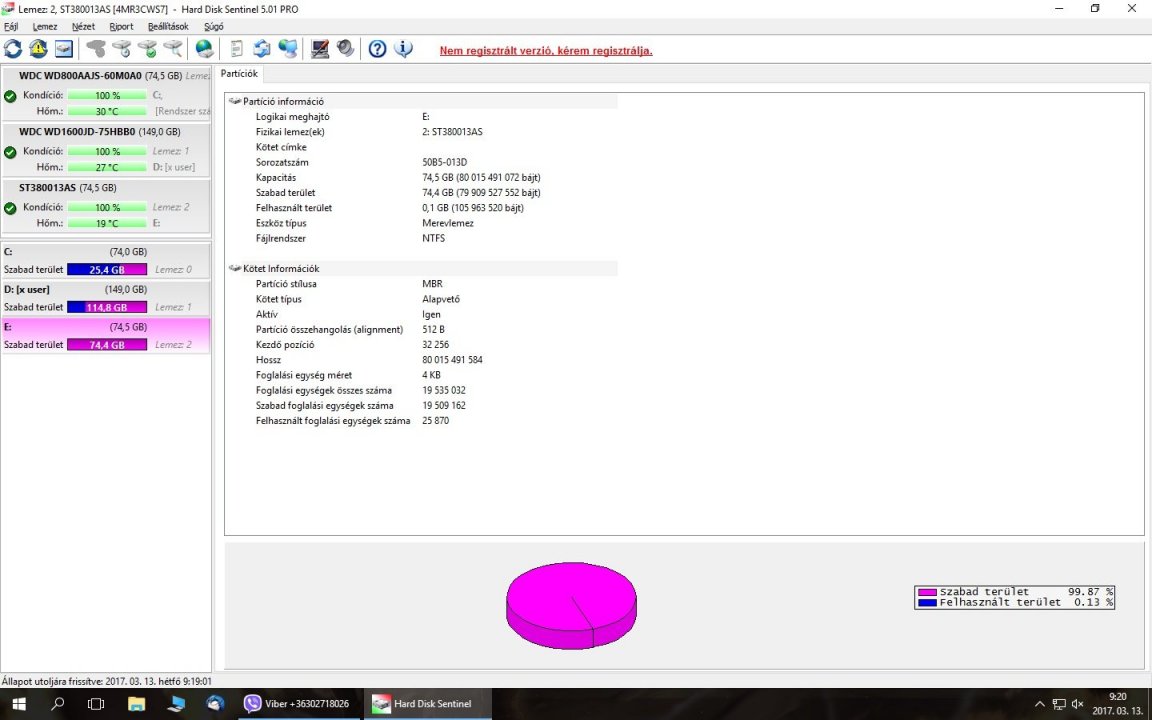The width and height of the screenshot is (1152, 720).
Task: Open help with the question mark icon
Action: 378,49
